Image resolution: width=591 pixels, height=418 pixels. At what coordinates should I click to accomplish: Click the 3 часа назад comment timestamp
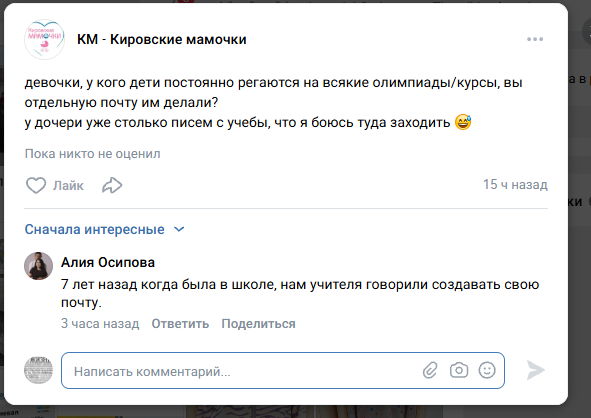[100, 324]
